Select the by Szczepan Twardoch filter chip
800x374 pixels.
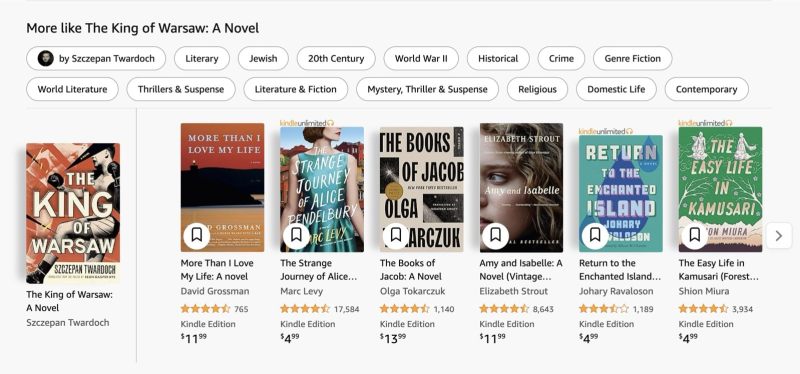click(x=96, y=58)
